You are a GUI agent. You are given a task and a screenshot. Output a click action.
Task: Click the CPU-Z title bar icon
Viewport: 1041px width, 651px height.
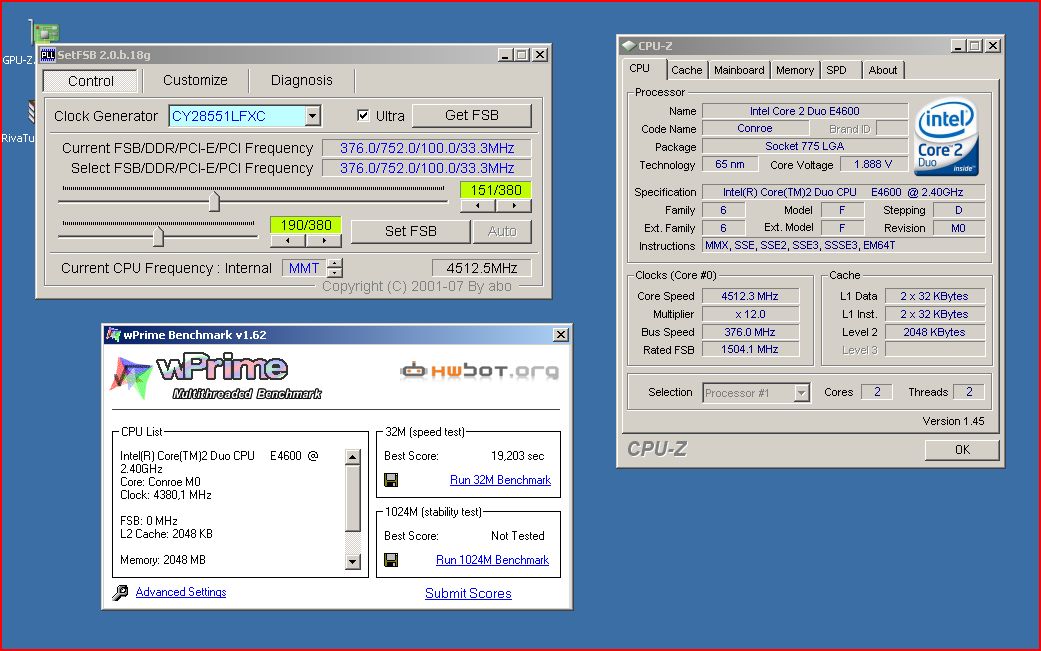pyautogui.click(x=627, y=46)
